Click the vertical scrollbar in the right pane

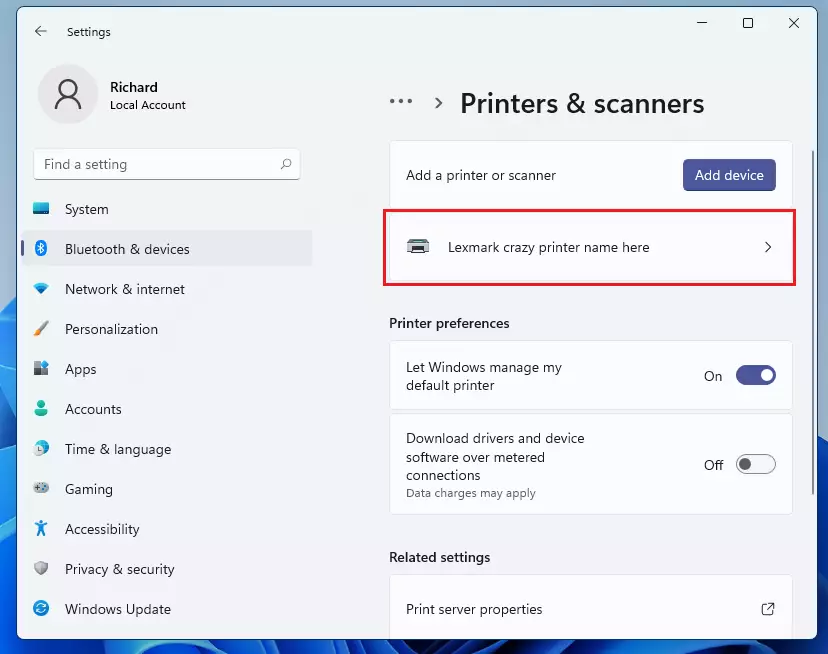click(x=813, y=322)
